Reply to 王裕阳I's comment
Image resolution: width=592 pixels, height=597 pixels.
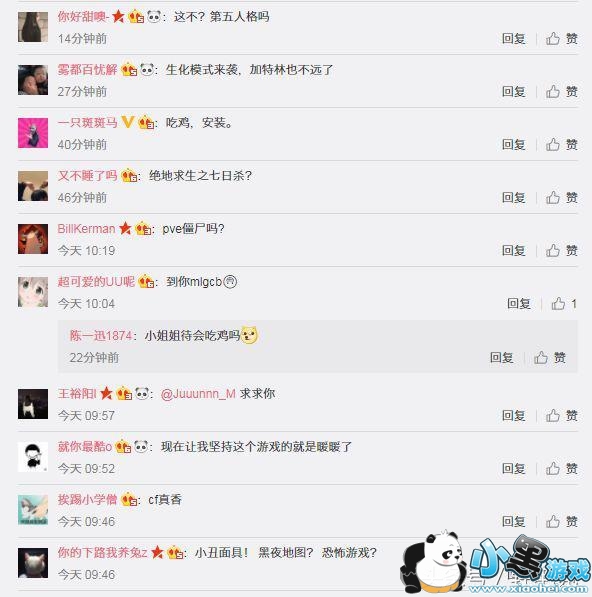pos(513,415)
